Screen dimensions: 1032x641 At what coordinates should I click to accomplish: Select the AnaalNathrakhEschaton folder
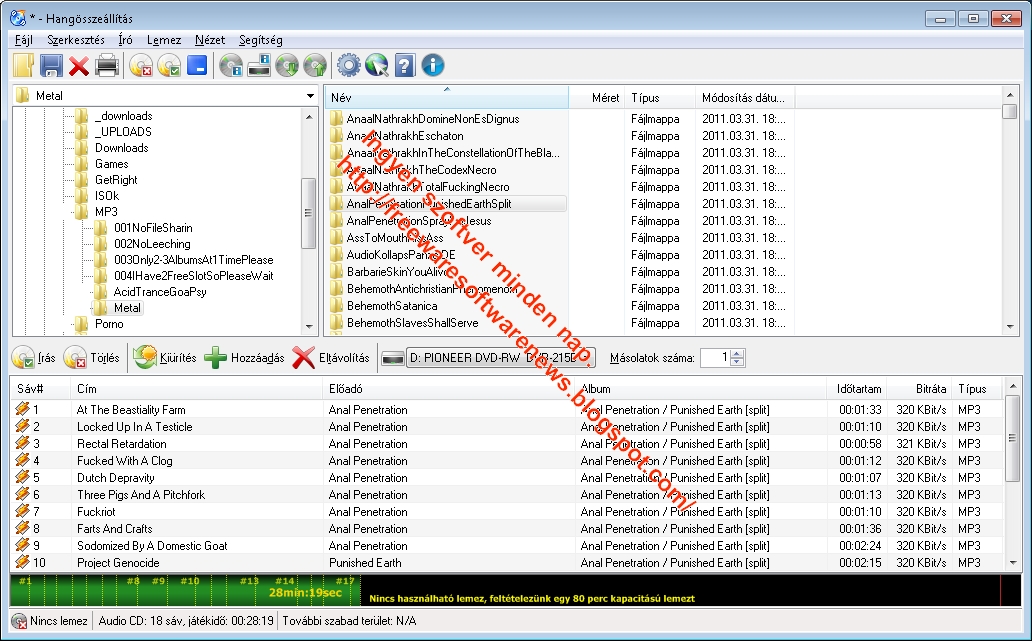point(405,136)
